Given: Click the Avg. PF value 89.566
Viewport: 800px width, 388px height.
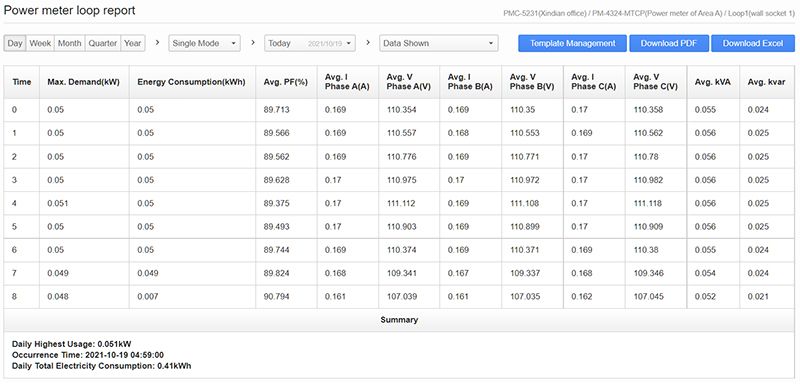Looking at the screenshot, I should point(277,133).
